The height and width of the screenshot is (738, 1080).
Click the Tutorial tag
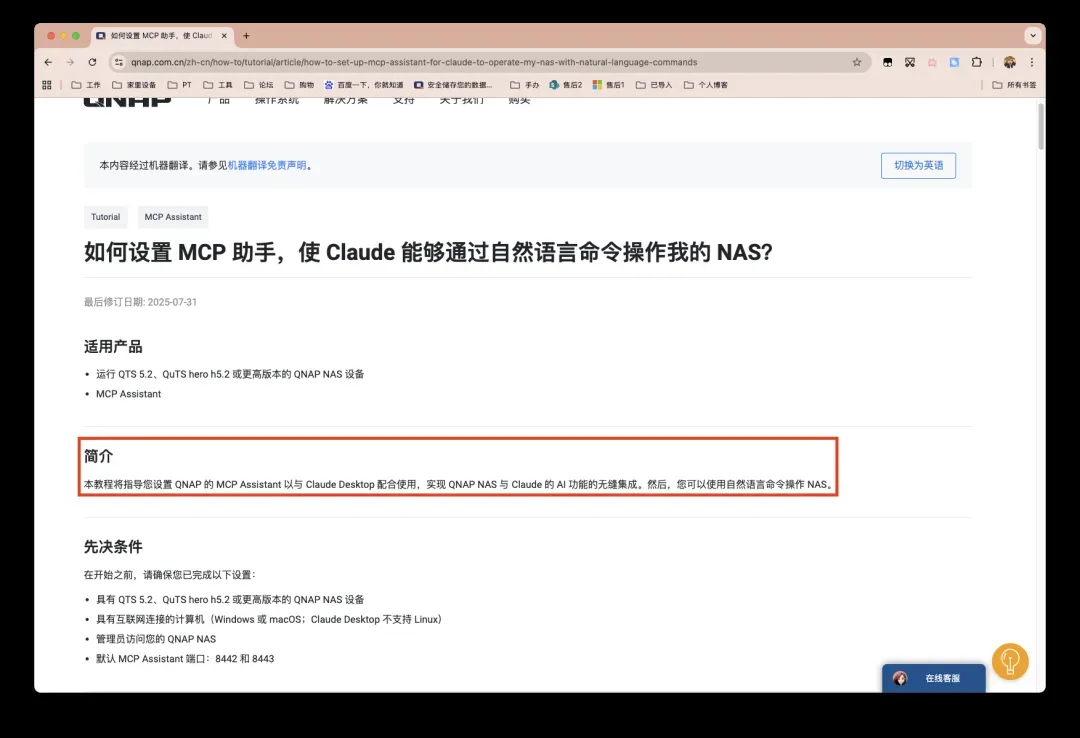(x=106, y=217)
